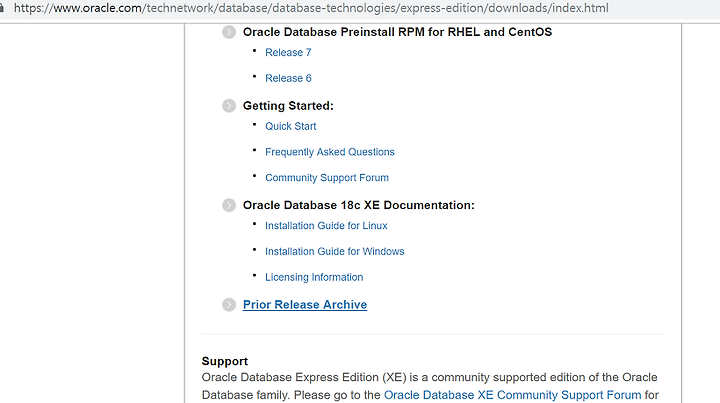Open Installation Guide for Linux
This screenshot has height=403, width=720.
pyautogui.click(x=326, y=226)
